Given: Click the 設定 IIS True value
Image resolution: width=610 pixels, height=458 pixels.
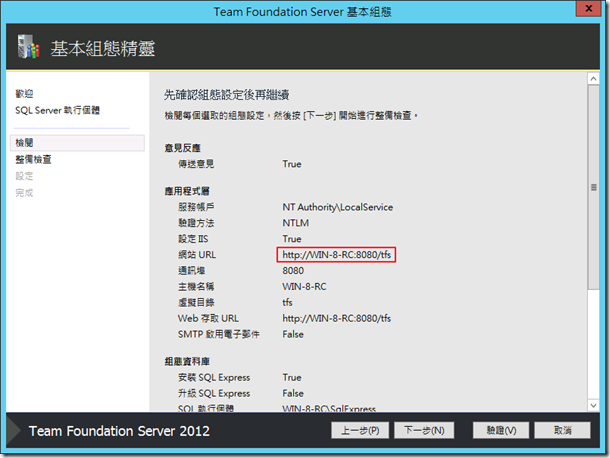Looking at the screenshot, I should click(292, 239).
